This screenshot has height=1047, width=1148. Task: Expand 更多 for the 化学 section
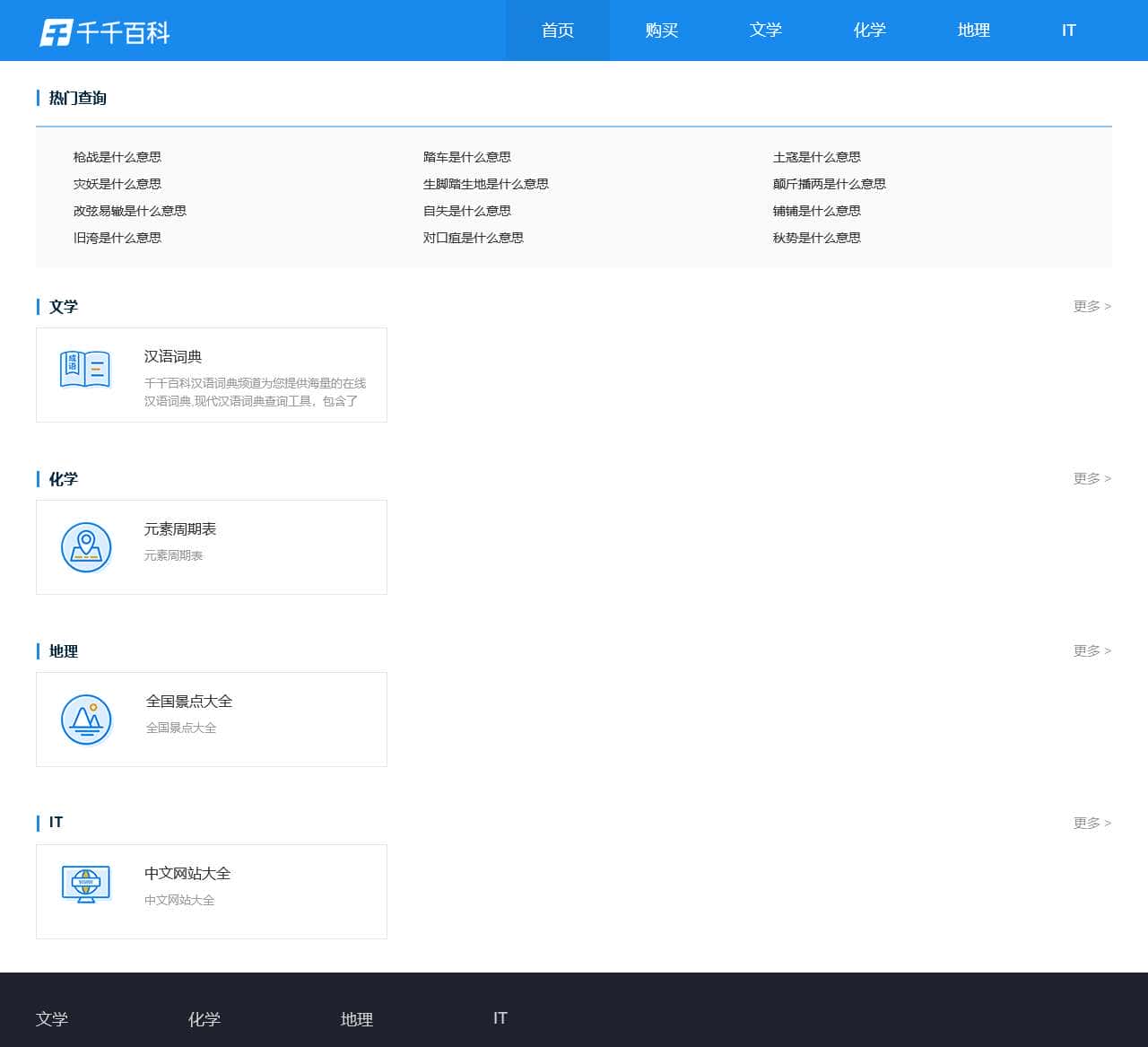[x=1091, y=478]
